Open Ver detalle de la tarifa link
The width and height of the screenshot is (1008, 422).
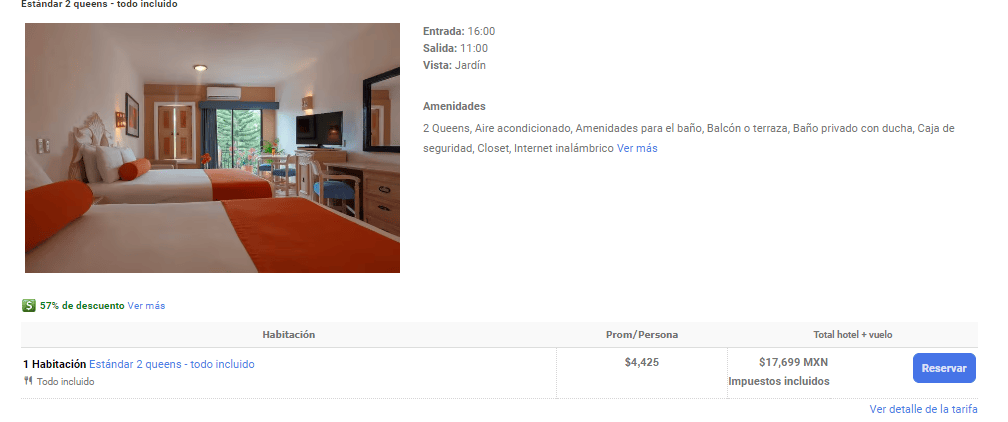(923, 409)
